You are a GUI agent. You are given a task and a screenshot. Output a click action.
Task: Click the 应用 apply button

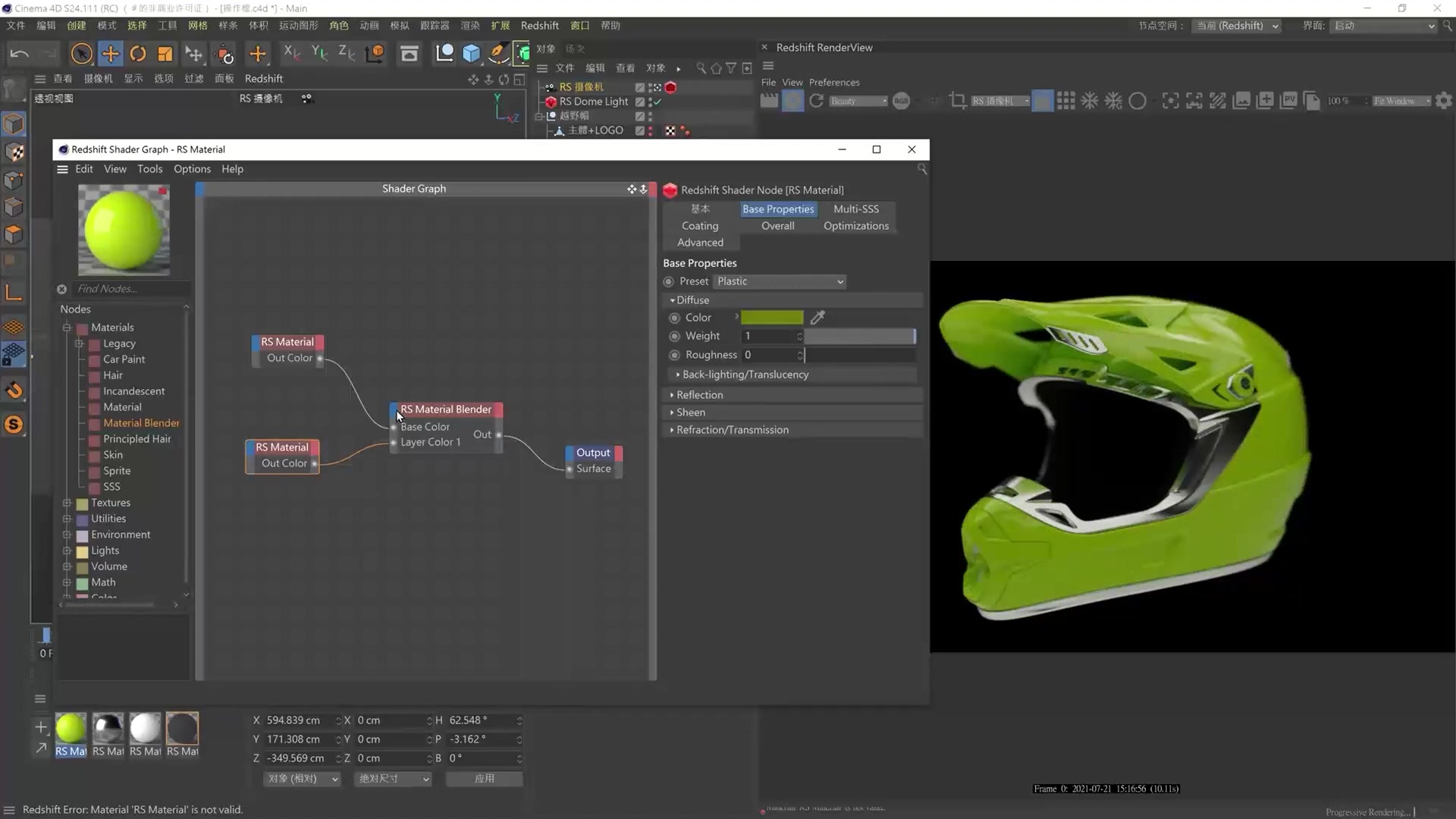coord(484,779)
